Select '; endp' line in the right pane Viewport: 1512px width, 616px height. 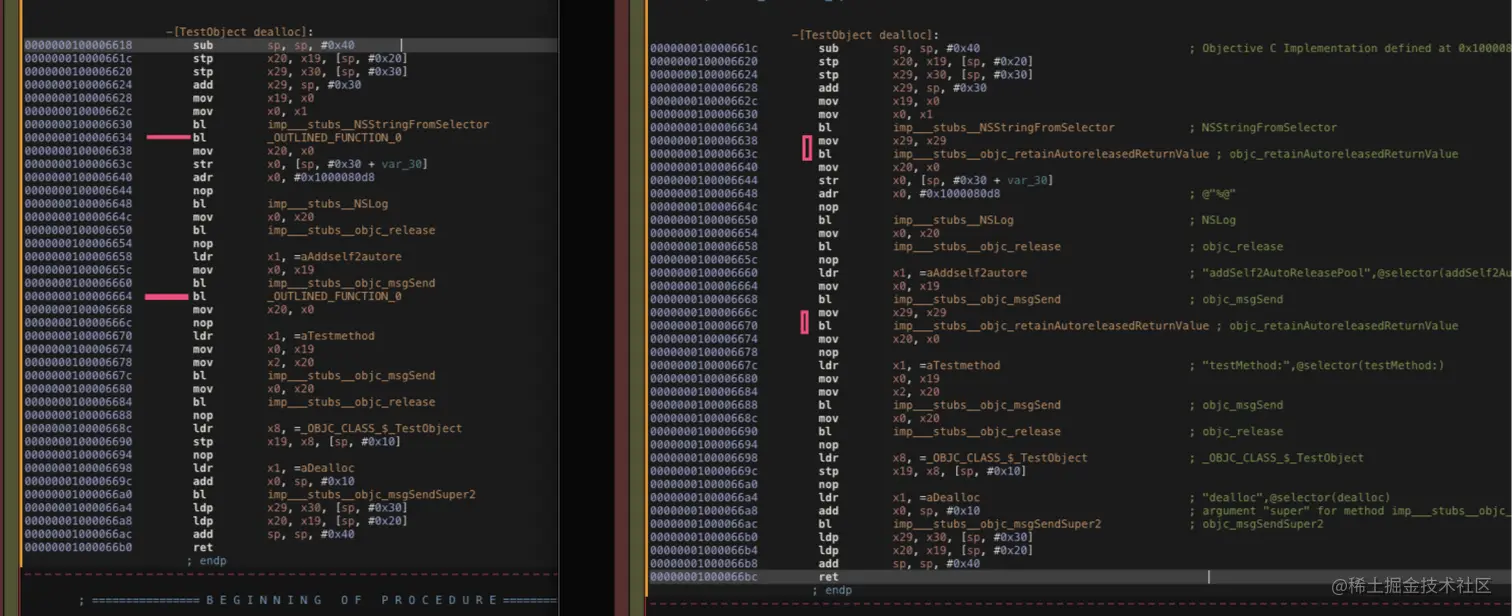833,590
